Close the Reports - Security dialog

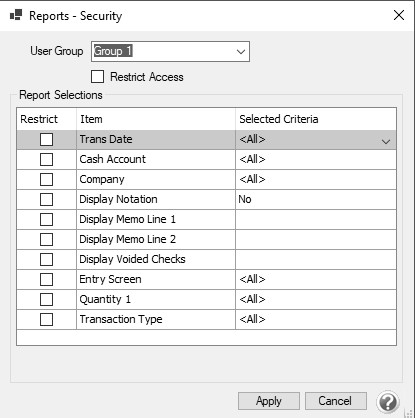(x=399, y=15)
